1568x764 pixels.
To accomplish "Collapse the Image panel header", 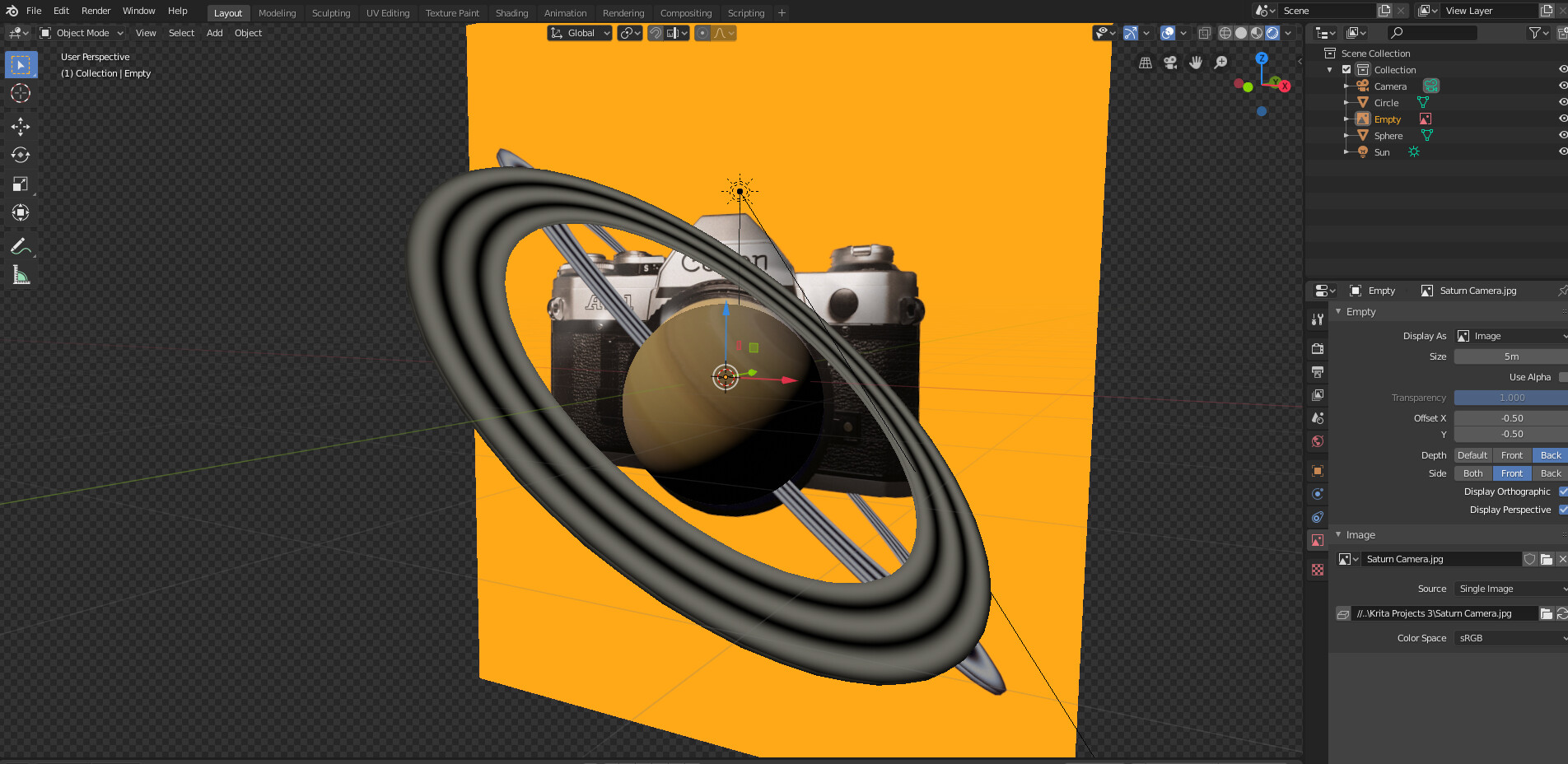I will point(1449,535).
